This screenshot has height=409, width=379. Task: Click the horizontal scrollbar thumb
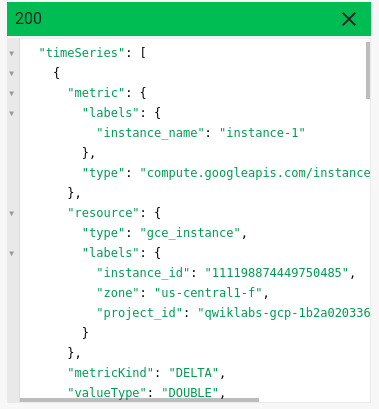(139, 400)
